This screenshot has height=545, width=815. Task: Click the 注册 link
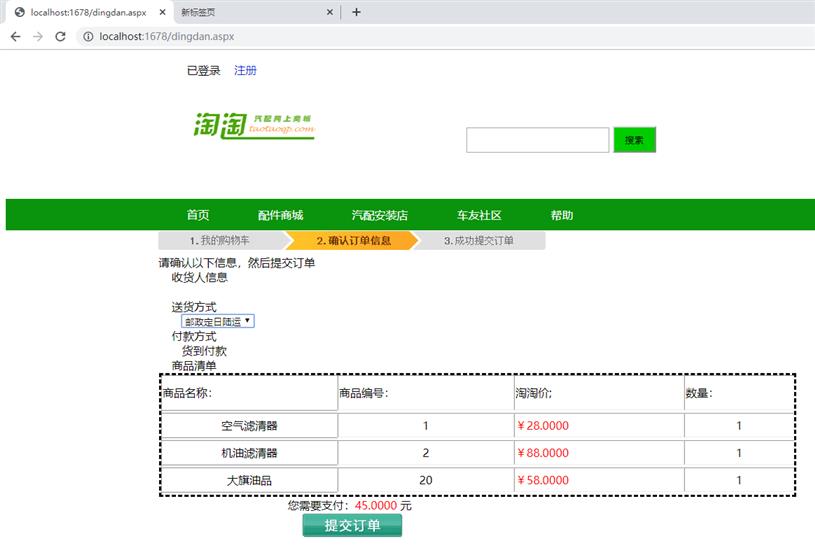245,70
